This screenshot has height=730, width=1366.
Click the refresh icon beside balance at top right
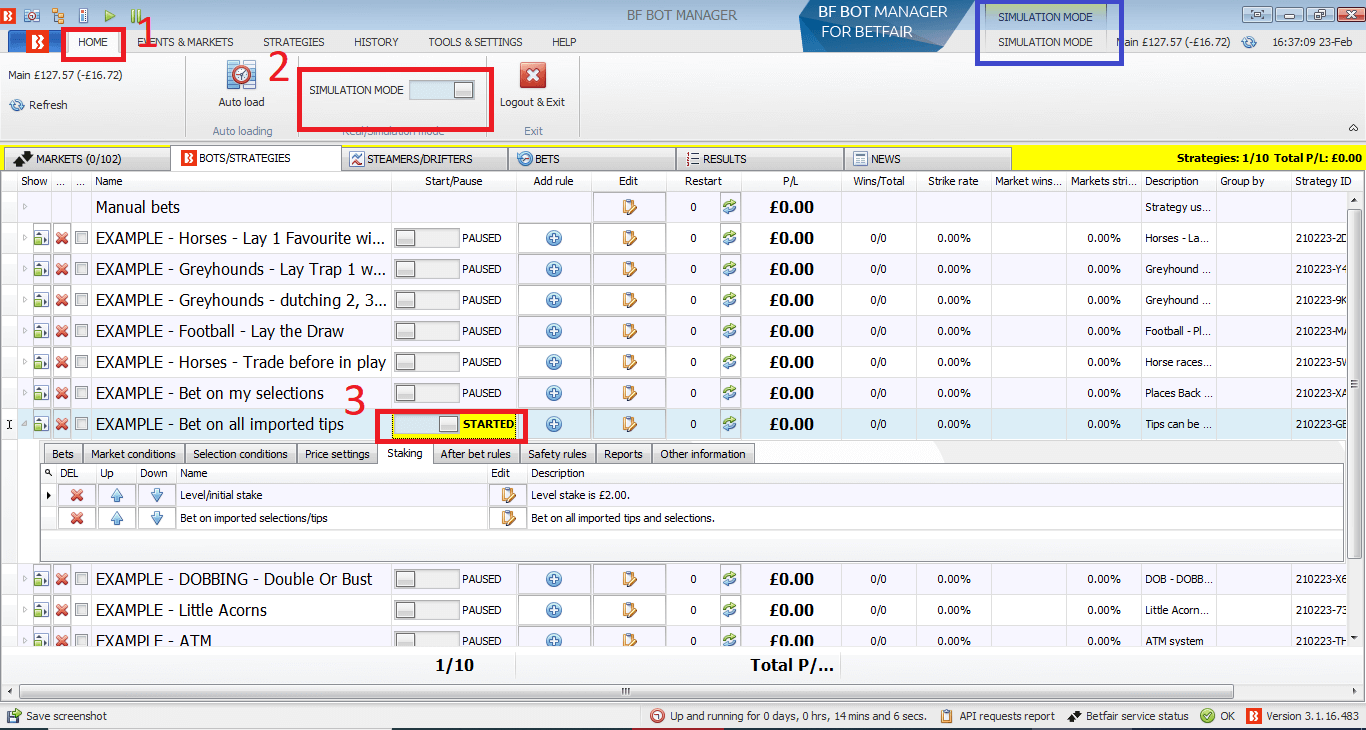pyautogui.click(x=1248, y=42)
